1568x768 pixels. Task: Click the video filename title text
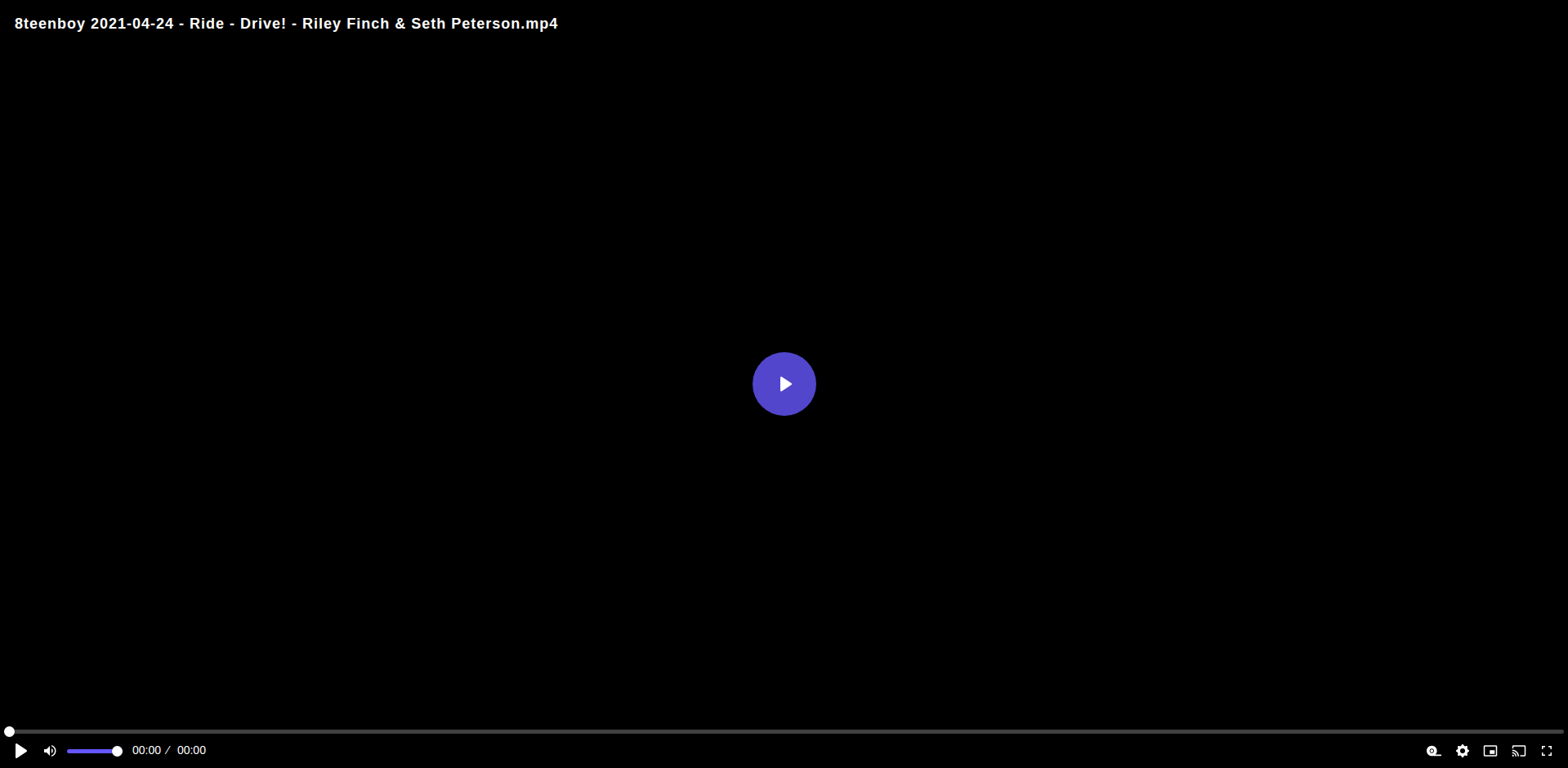(286, 24)
